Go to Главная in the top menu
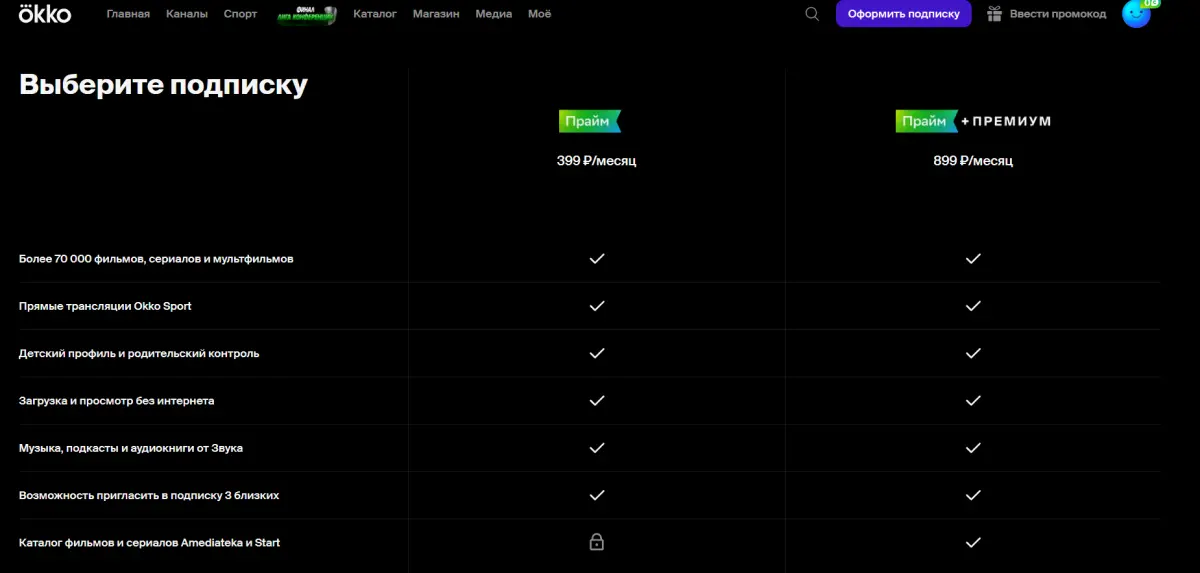This screenshot has height=573, width=1200. (128, 14)
